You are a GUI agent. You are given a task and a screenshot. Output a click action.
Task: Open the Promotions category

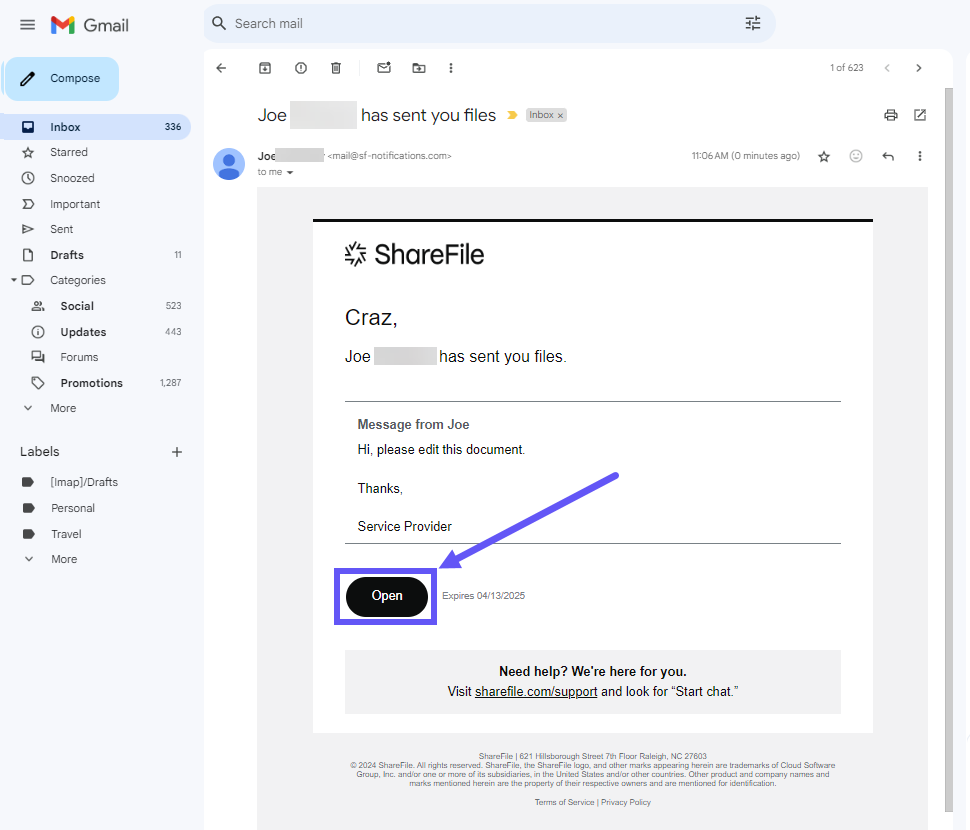[x=96, y=383]
